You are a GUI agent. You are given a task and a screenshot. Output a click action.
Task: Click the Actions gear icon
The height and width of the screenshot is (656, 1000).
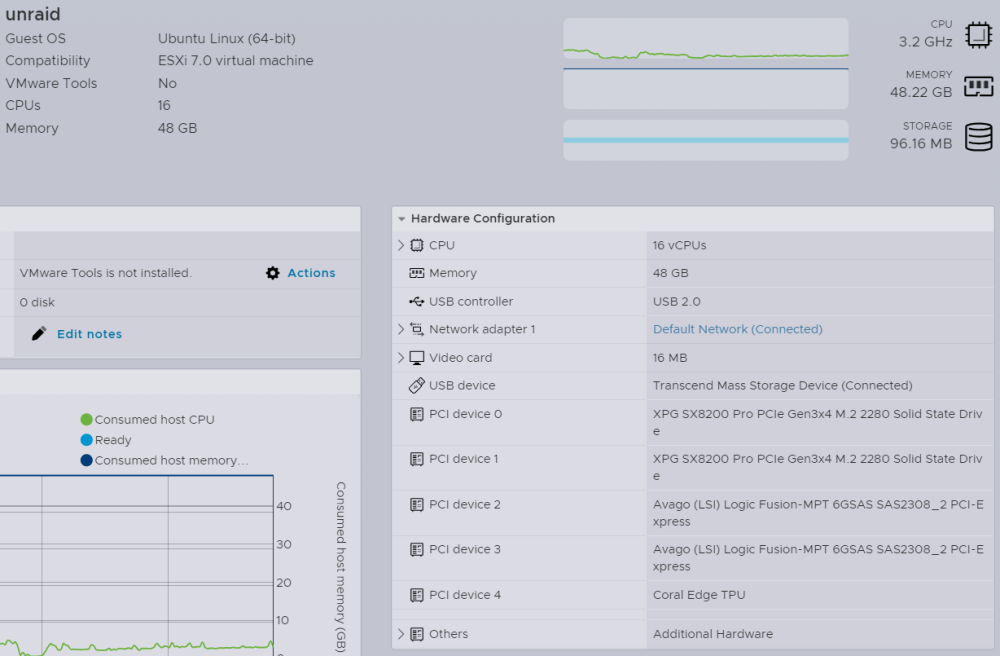point(273,273)
